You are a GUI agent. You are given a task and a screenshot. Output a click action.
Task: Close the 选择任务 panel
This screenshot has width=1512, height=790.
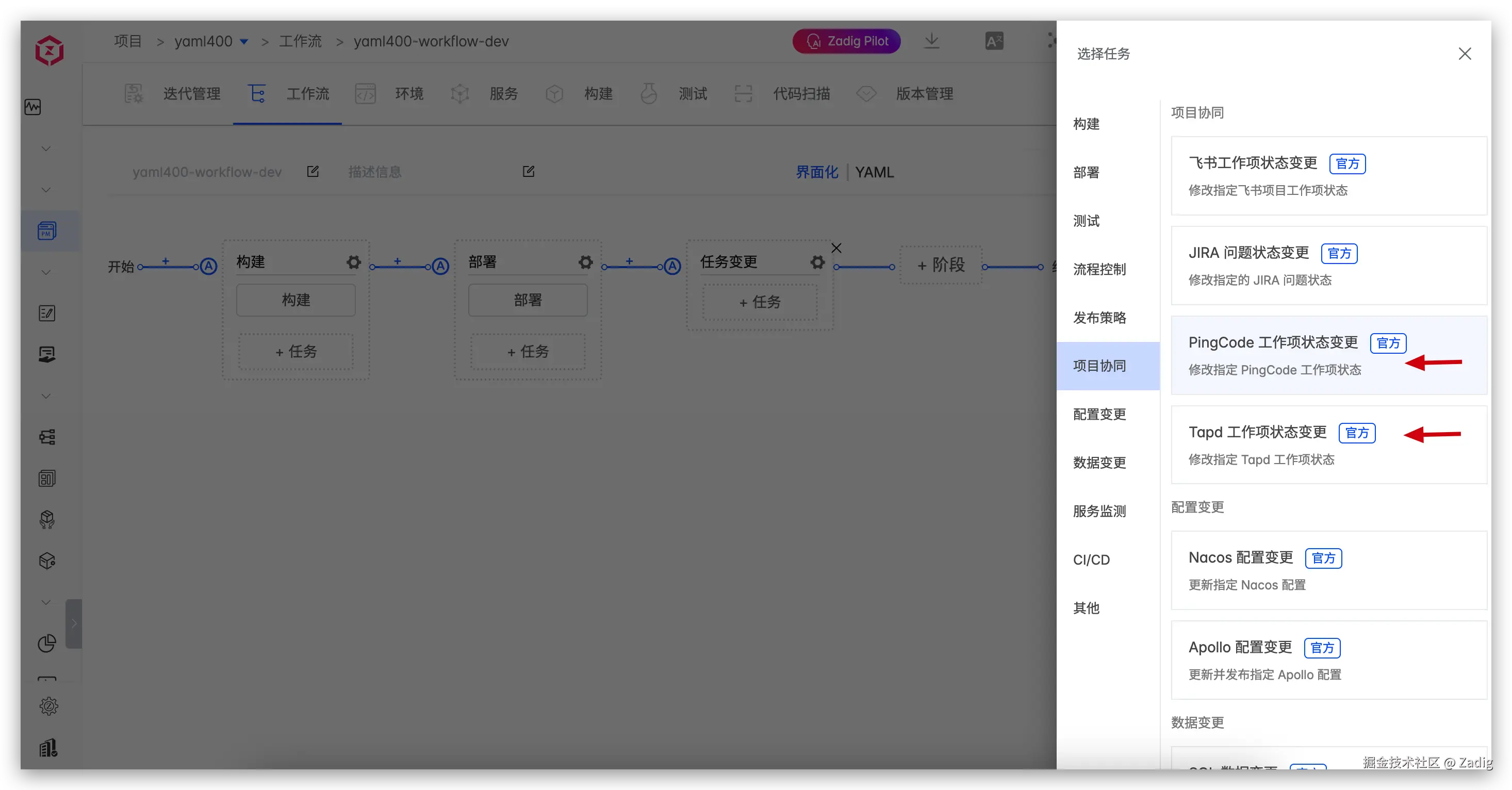click(1465, 54)
